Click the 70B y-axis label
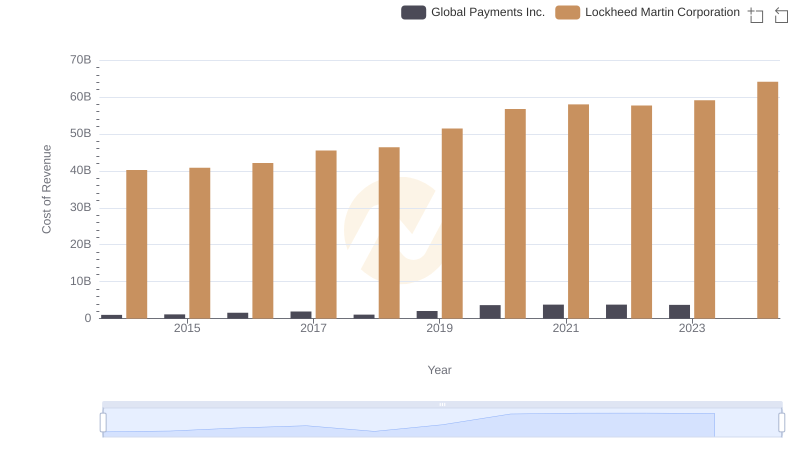The width and height of the screenshot is (800, 461). 81,60
